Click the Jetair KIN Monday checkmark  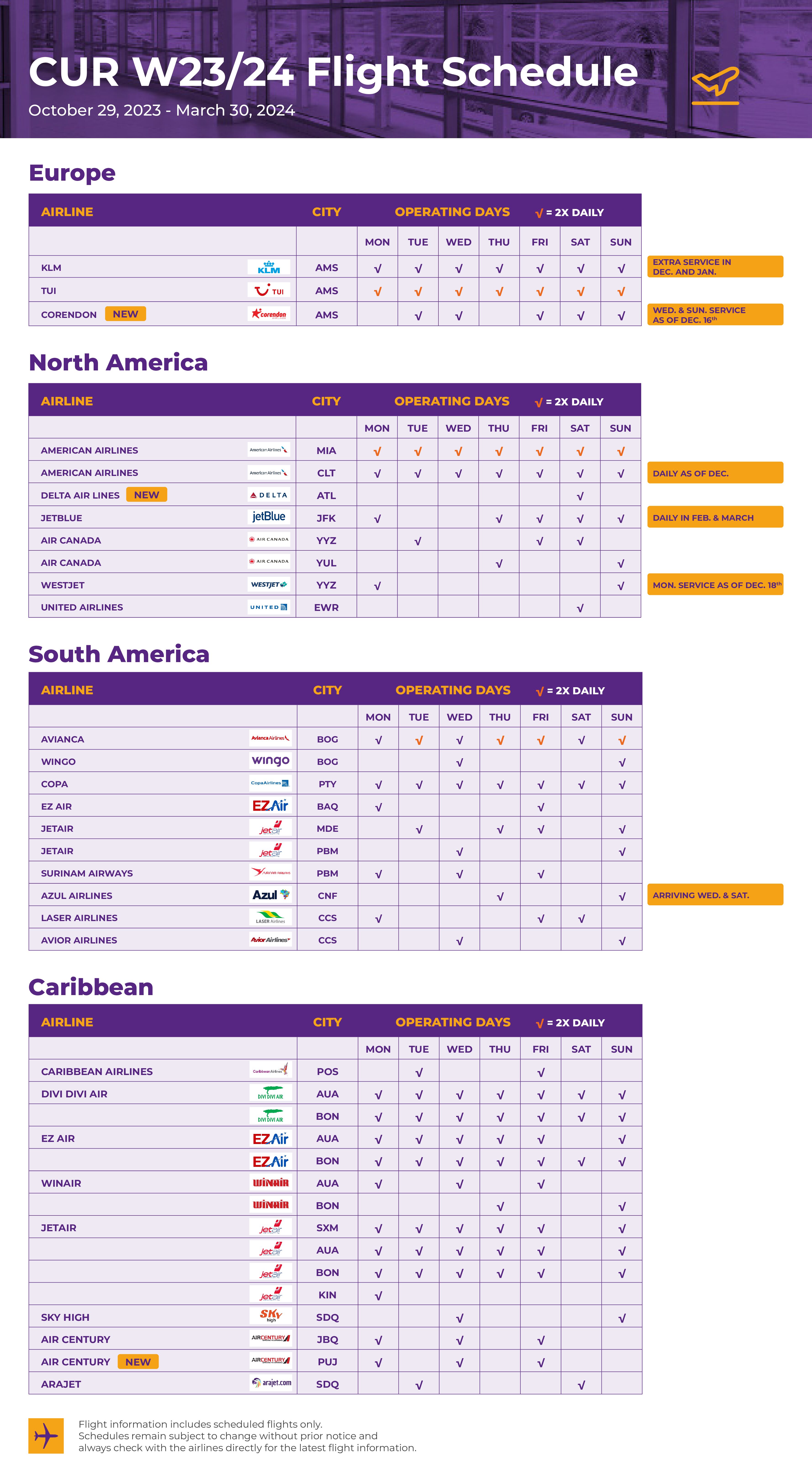(x=378, y=1296)
